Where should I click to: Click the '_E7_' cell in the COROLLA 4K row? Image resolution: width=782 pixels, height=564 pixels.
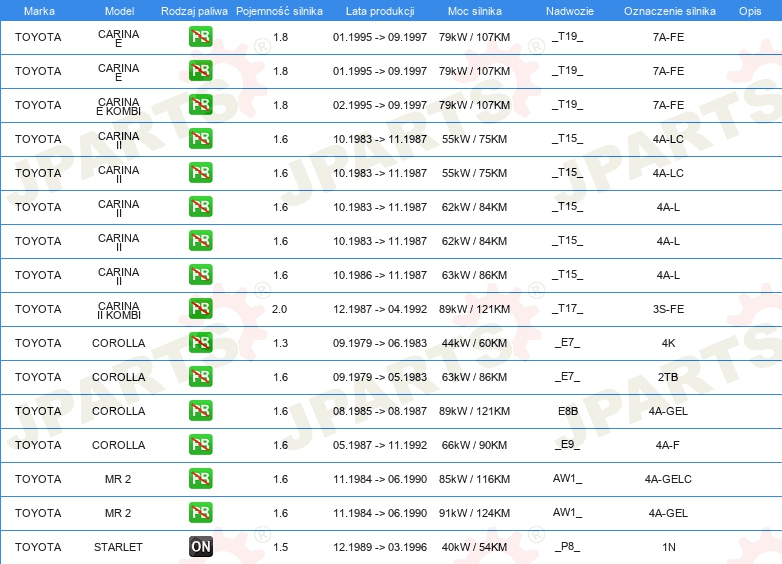568,343
